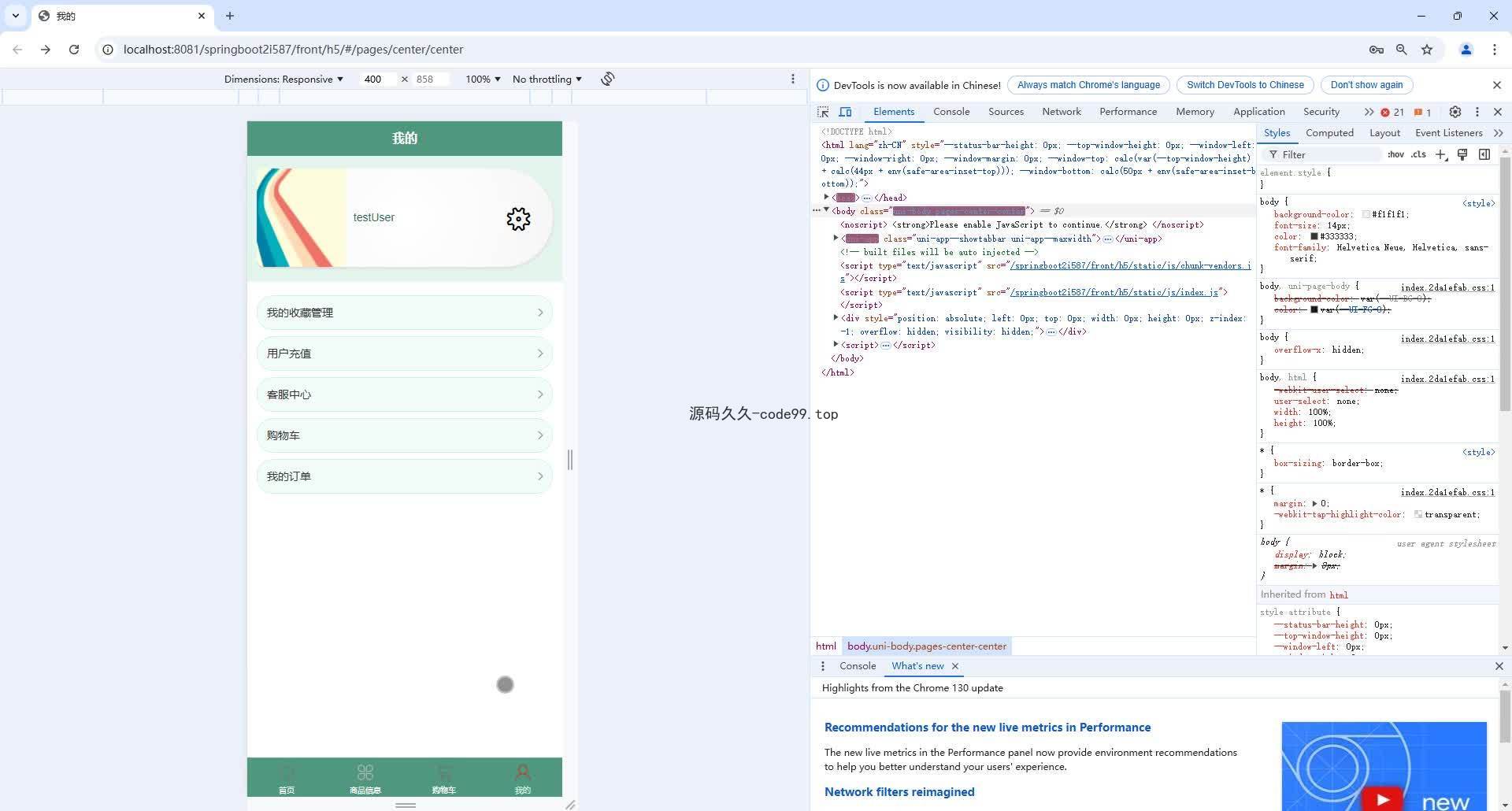1512x811 pixels.
Task: Open DevTools customize menu (three dots)
Action: tap(1477, 112)
